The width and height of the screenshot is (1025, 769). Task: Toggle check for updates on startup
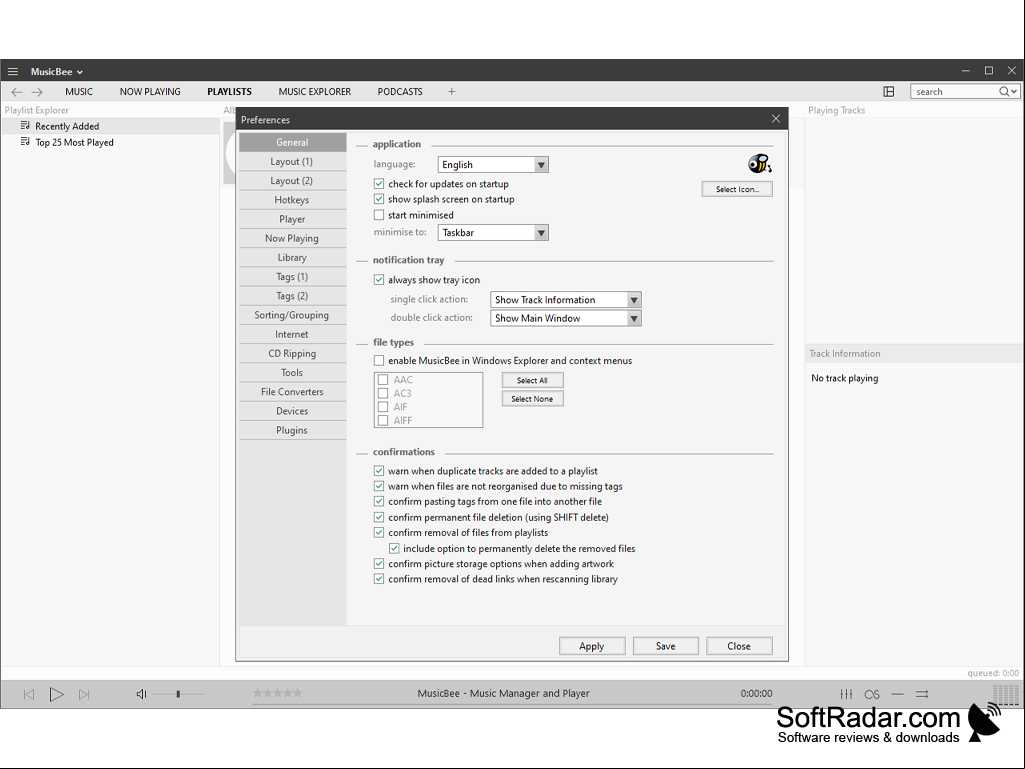pos(378,184)
